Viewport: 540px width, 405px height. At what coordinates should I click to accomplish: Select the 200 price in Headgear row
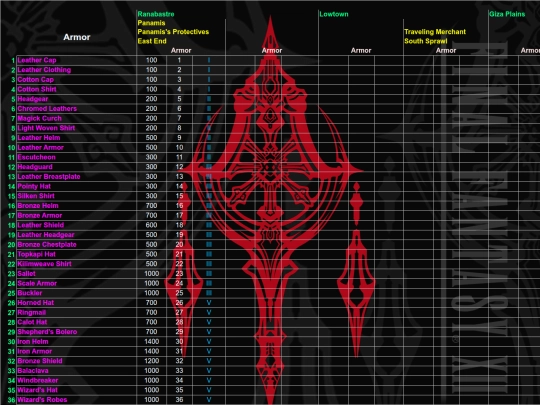[x=152, y=99]
